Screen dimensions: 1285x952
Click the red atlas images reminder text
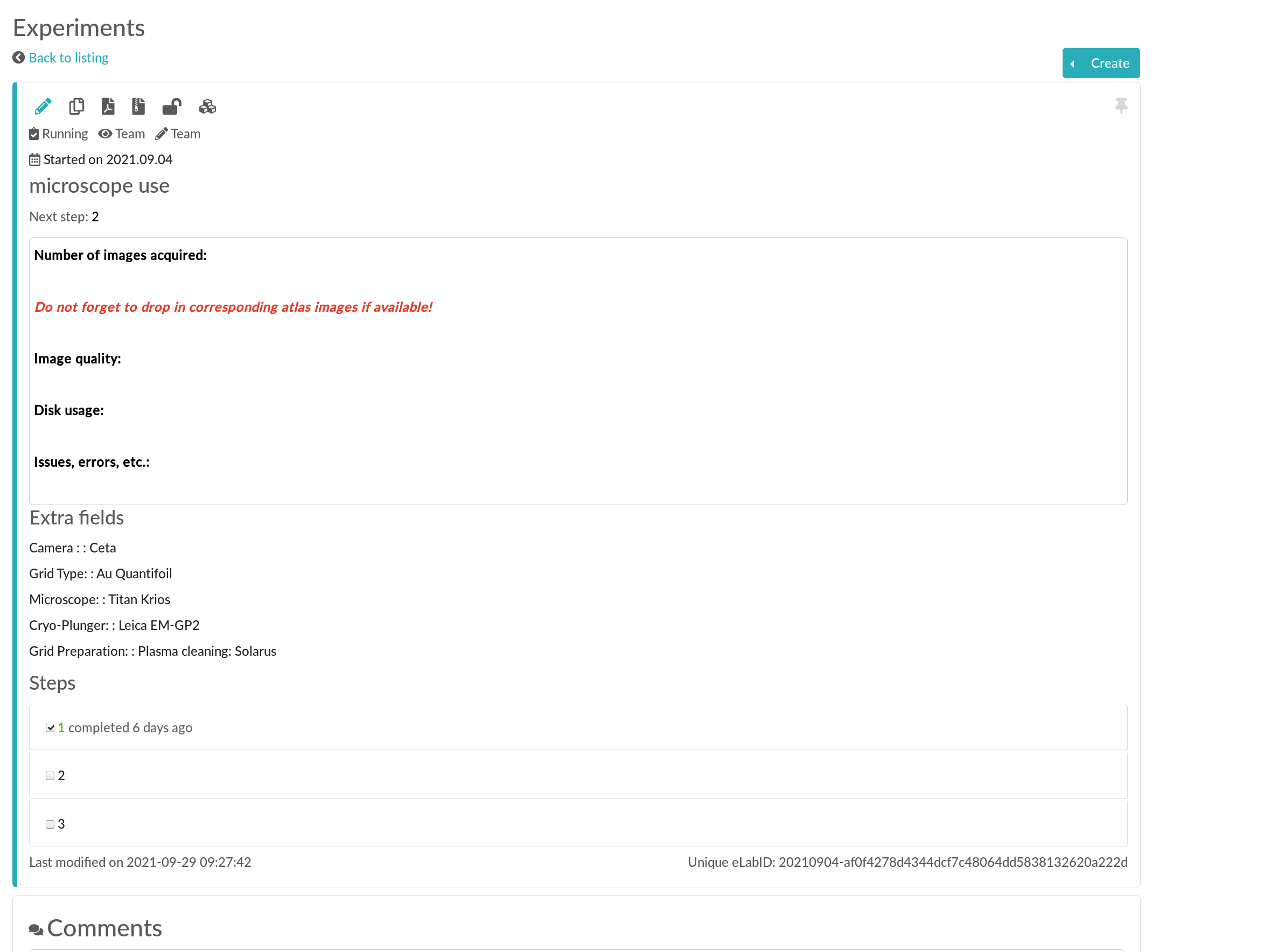pyautogui.click(x=233, y=307)
